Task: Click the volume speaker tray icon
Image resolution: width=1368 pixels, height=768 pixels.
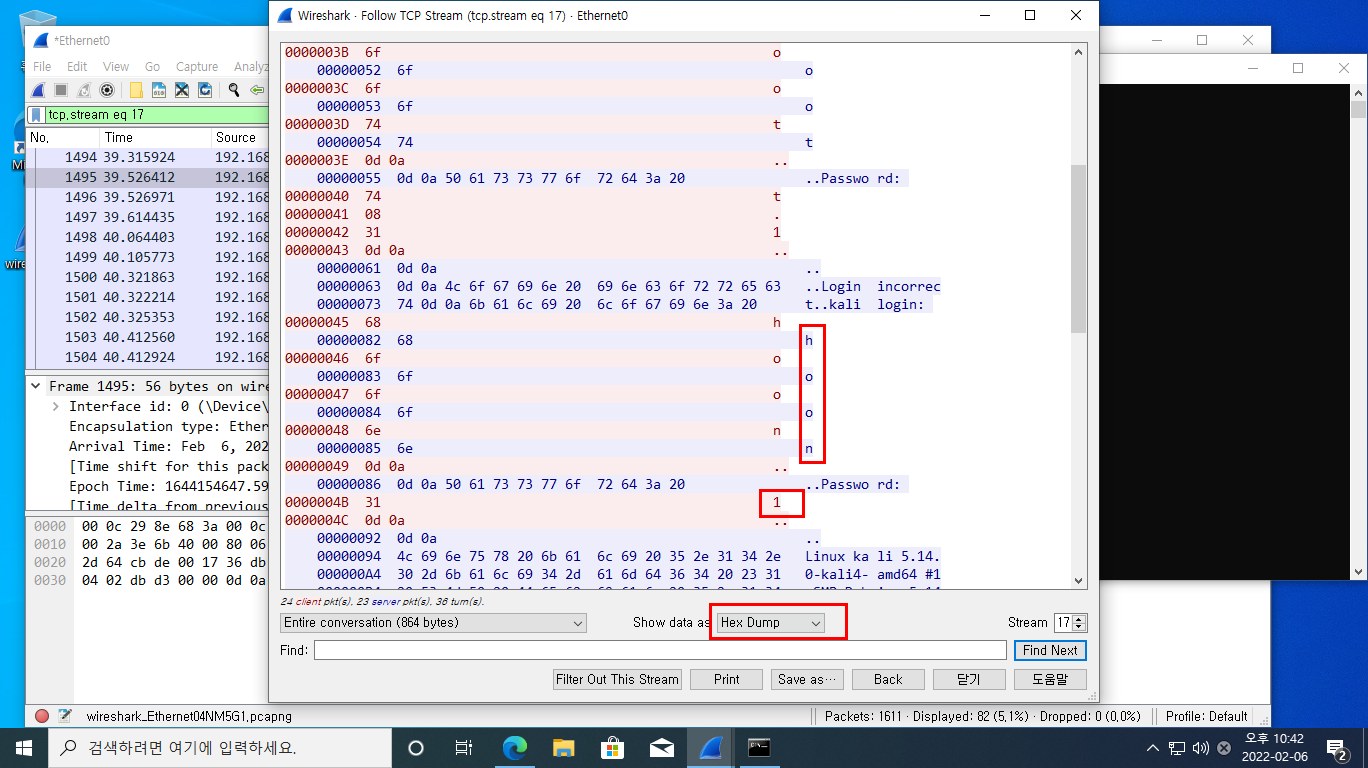Action: (1201, 747)
